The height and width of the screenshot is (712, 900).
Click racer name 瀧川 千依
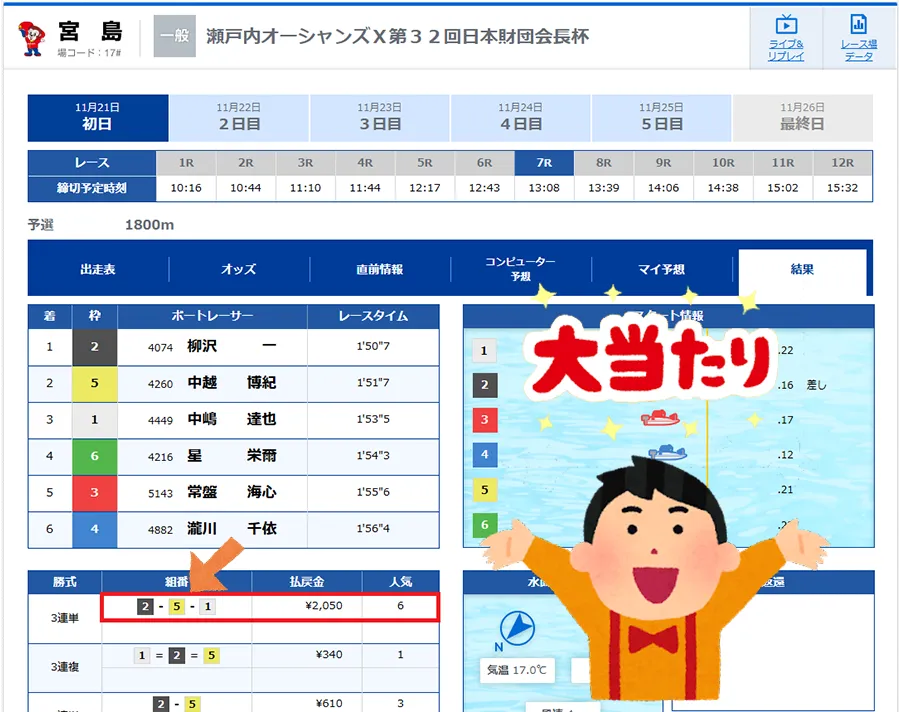(x=230, y=528)
